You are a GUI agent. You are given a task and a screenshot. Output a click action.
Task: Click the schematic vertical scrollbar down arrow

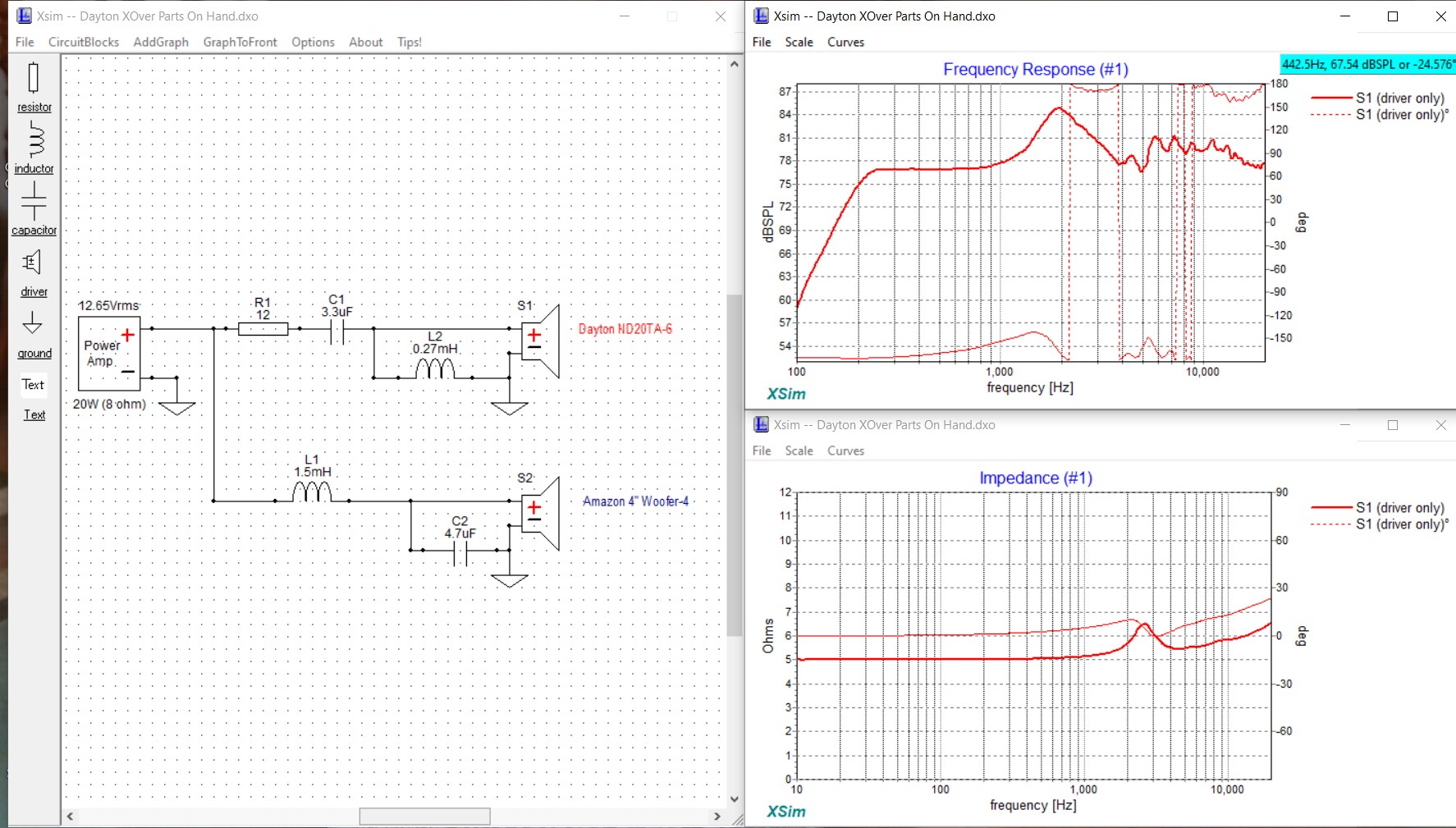click(x=734, y=798)
